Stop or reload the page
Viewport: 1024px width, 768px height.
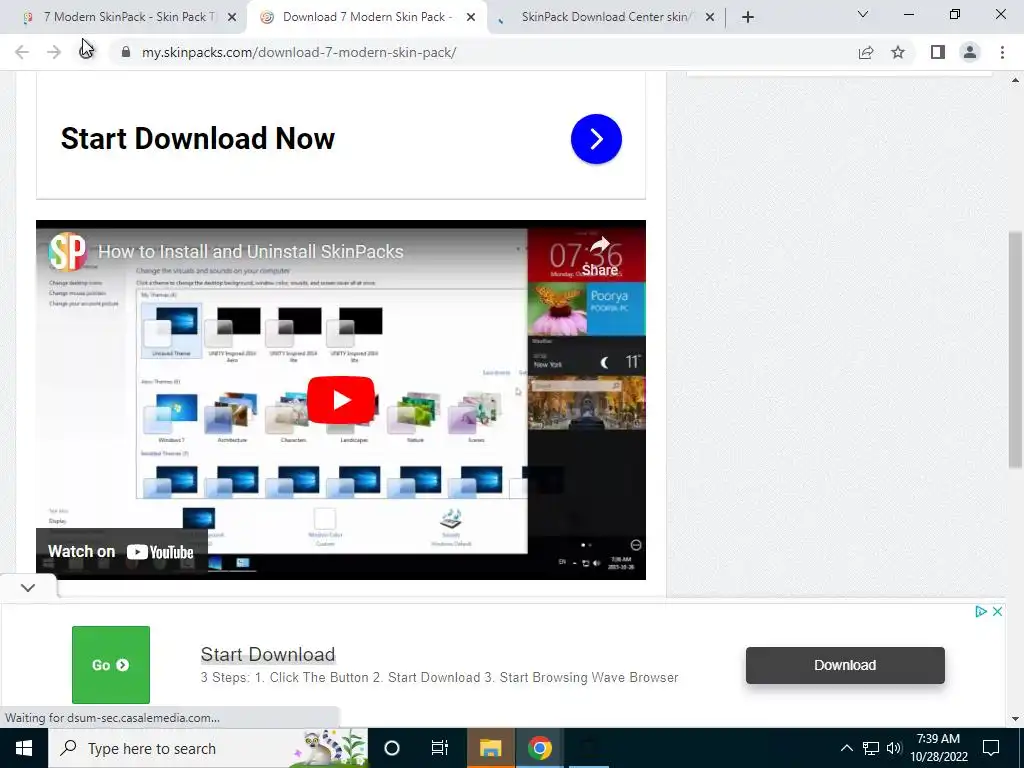point(87,52)
